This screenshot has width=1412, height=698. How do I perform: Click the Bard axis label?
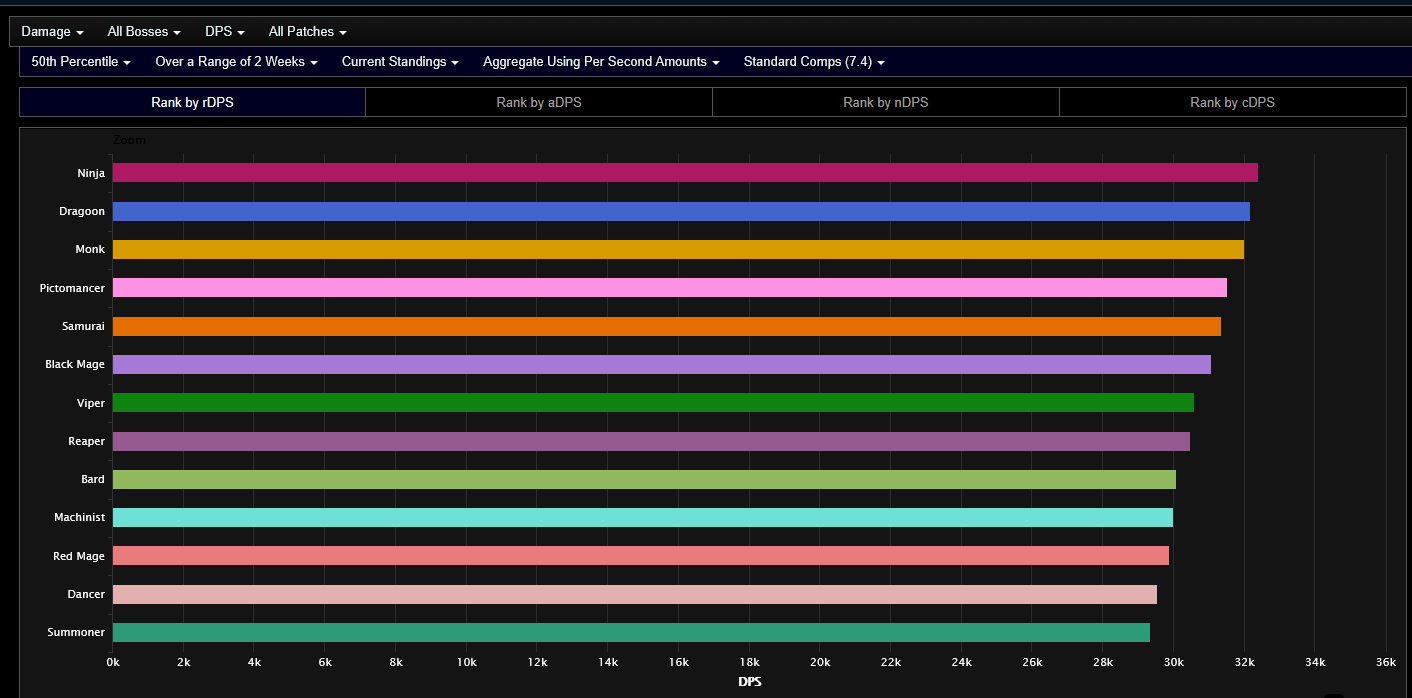tap(93, 480)
